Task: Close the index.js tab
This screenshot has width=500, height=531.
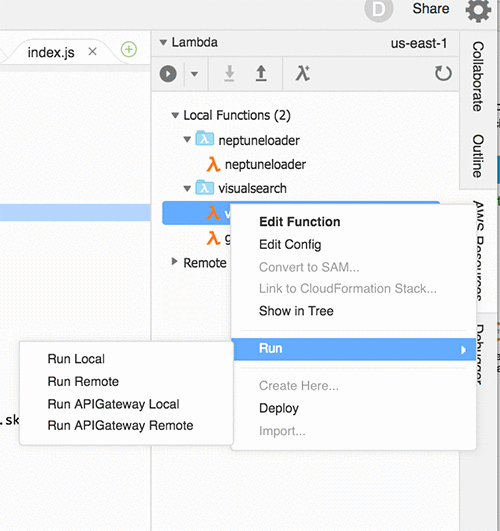Action: click(x=92, y=51)
